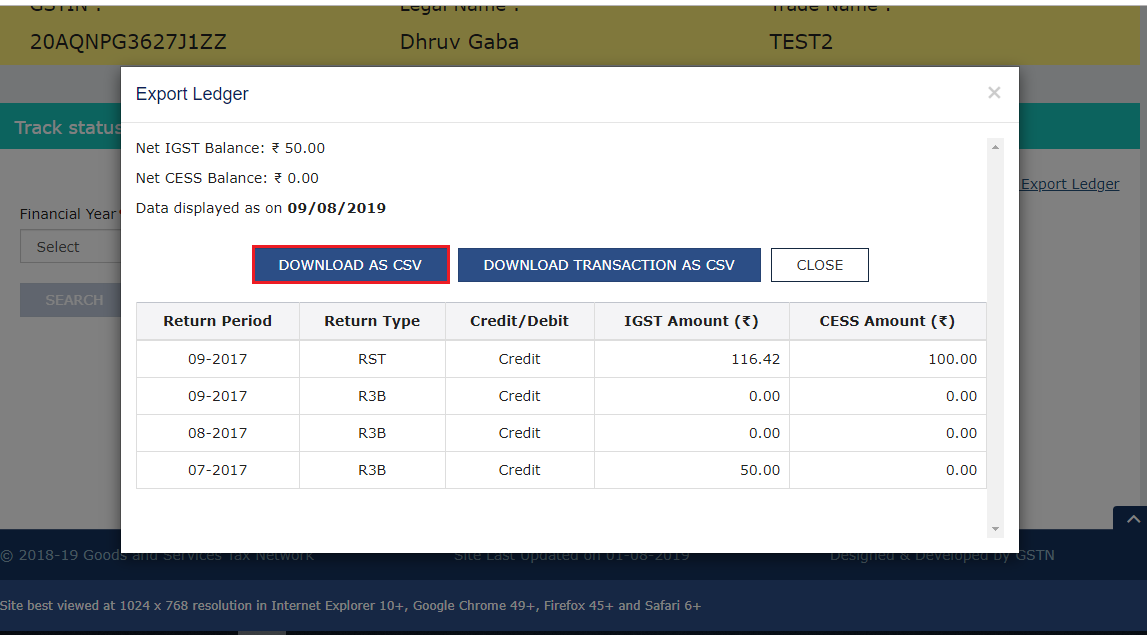Click the CLOSE button in dialog
The width and height of the screenshot is (1148, 636).
tap(819, 265)
